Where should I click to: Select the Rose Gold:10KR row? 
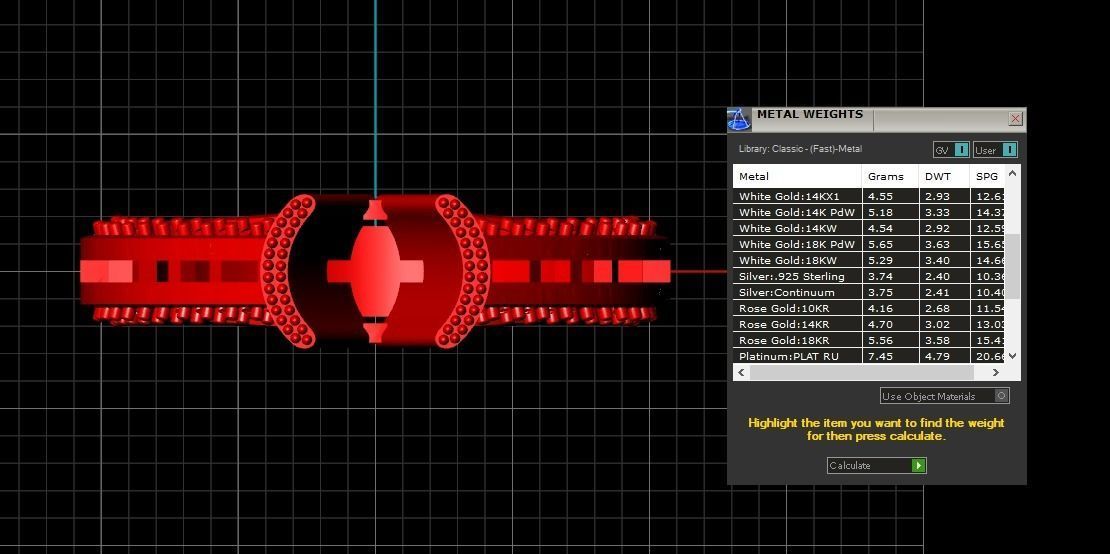pos(869,308)
